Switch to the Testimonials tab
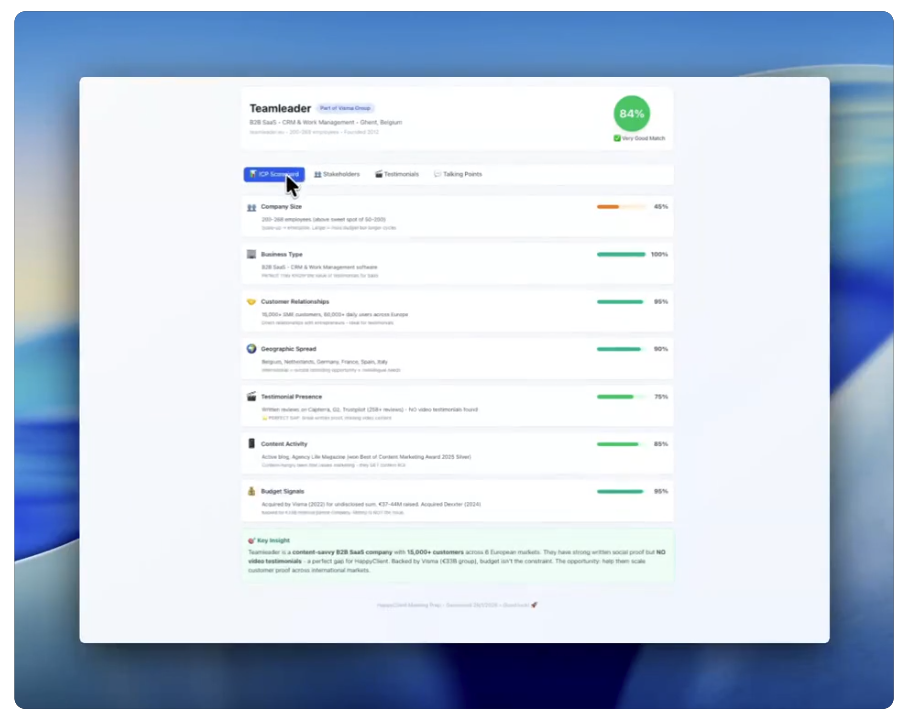This screenshot has height=725, width=911. point(397,174)
